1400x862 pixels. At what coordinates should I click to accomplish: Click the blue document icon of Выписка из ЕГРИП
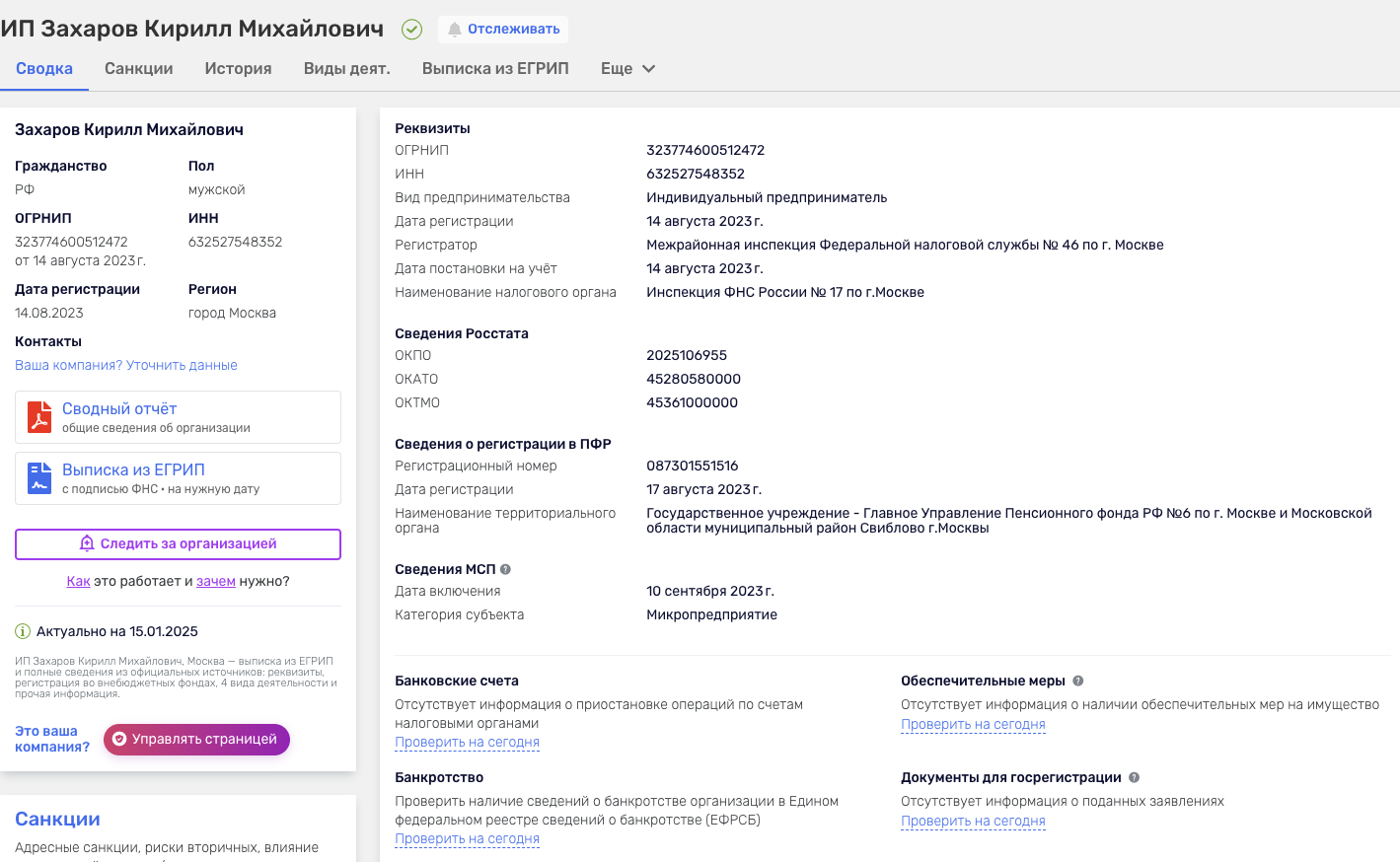click(x=39, y=478)
